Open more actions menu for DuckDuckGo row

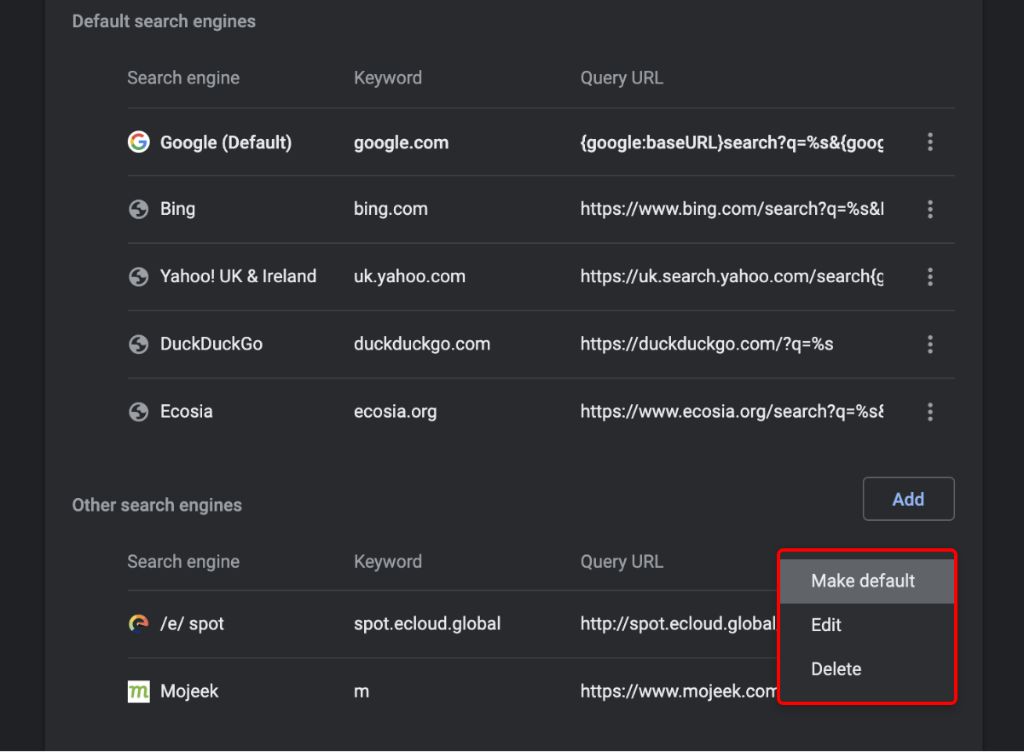tap(930, 344)
